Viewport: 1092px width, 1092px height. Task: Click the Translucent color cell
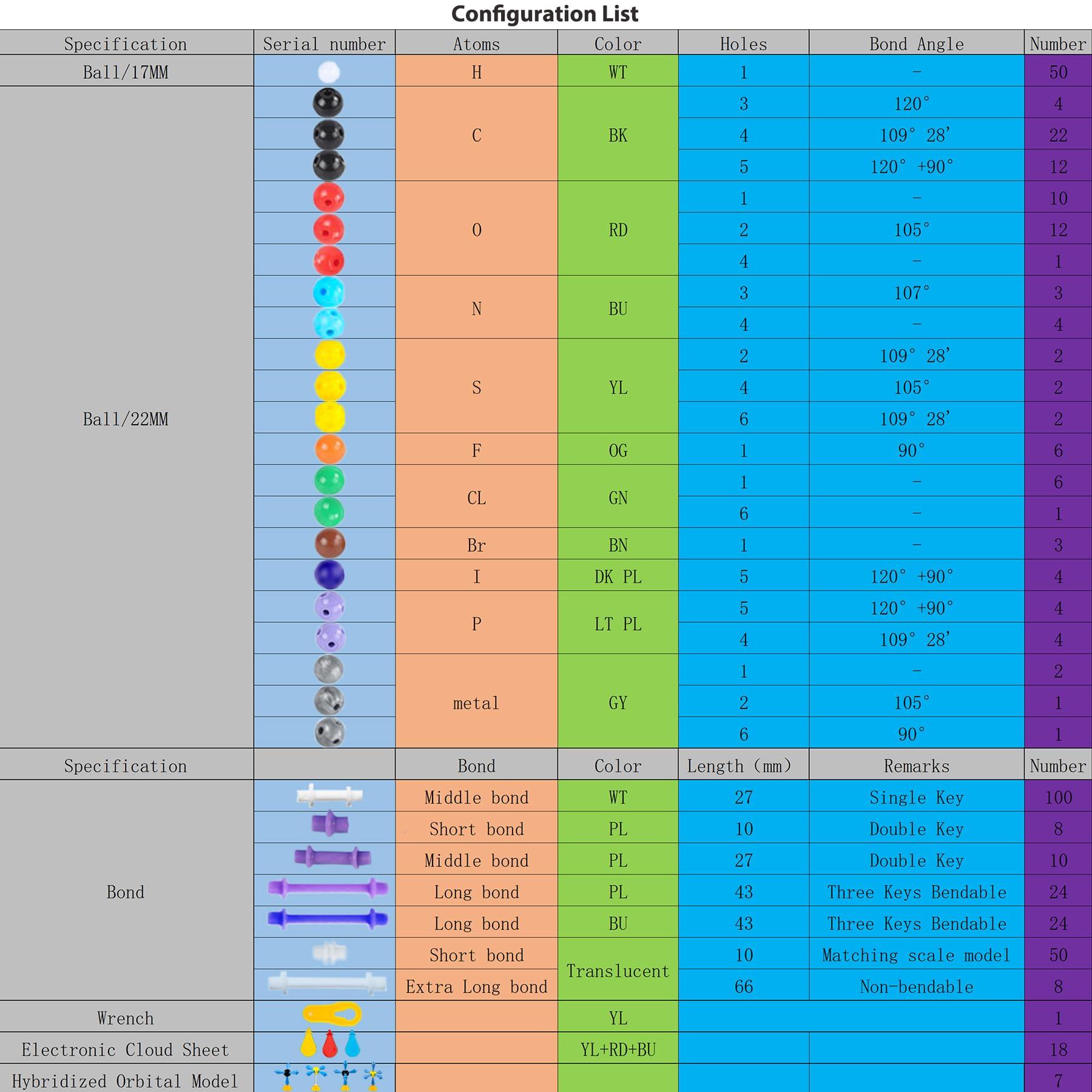click(x=618, y=971)
